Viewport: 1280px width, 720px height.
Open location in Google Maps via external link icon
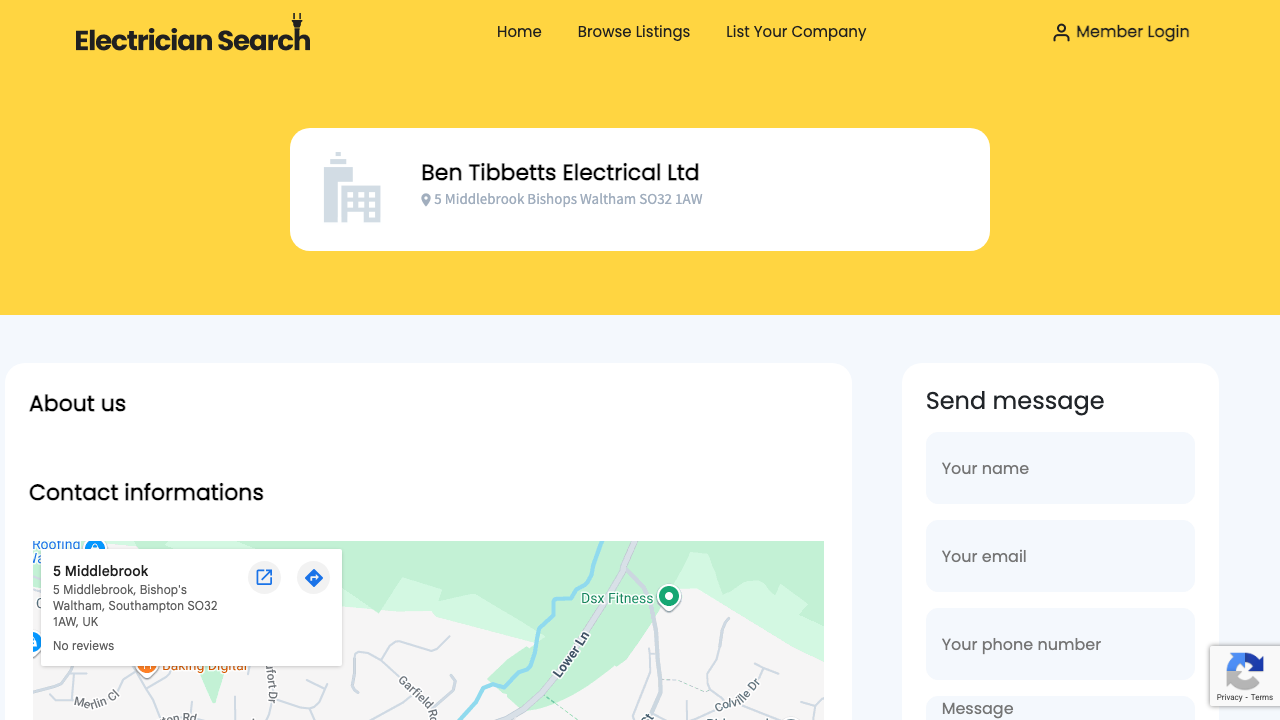(264, 577)
